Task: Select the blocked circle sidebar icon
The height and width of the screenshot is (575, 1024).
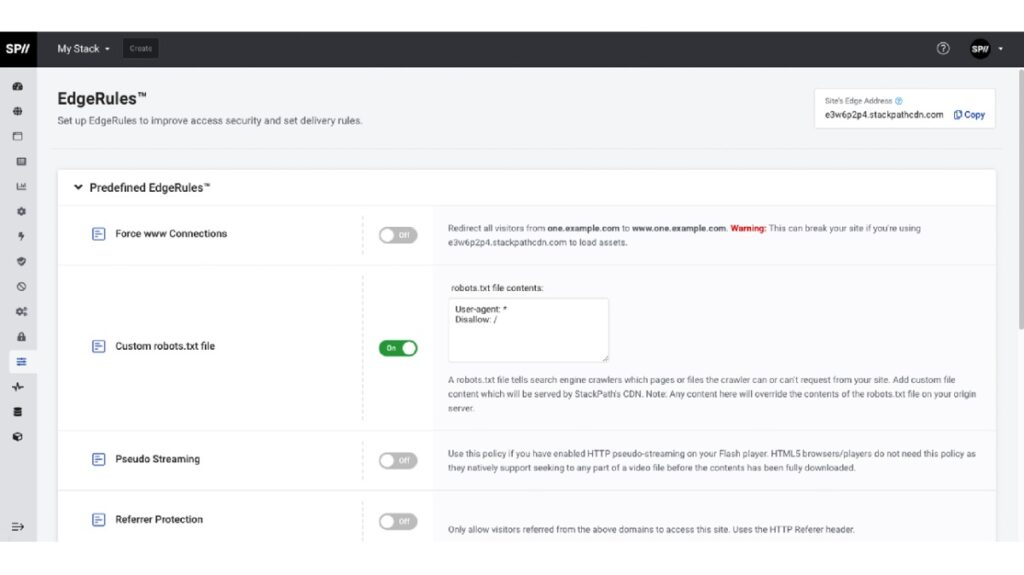Action: pyautogui.click(x=21, y=287)
